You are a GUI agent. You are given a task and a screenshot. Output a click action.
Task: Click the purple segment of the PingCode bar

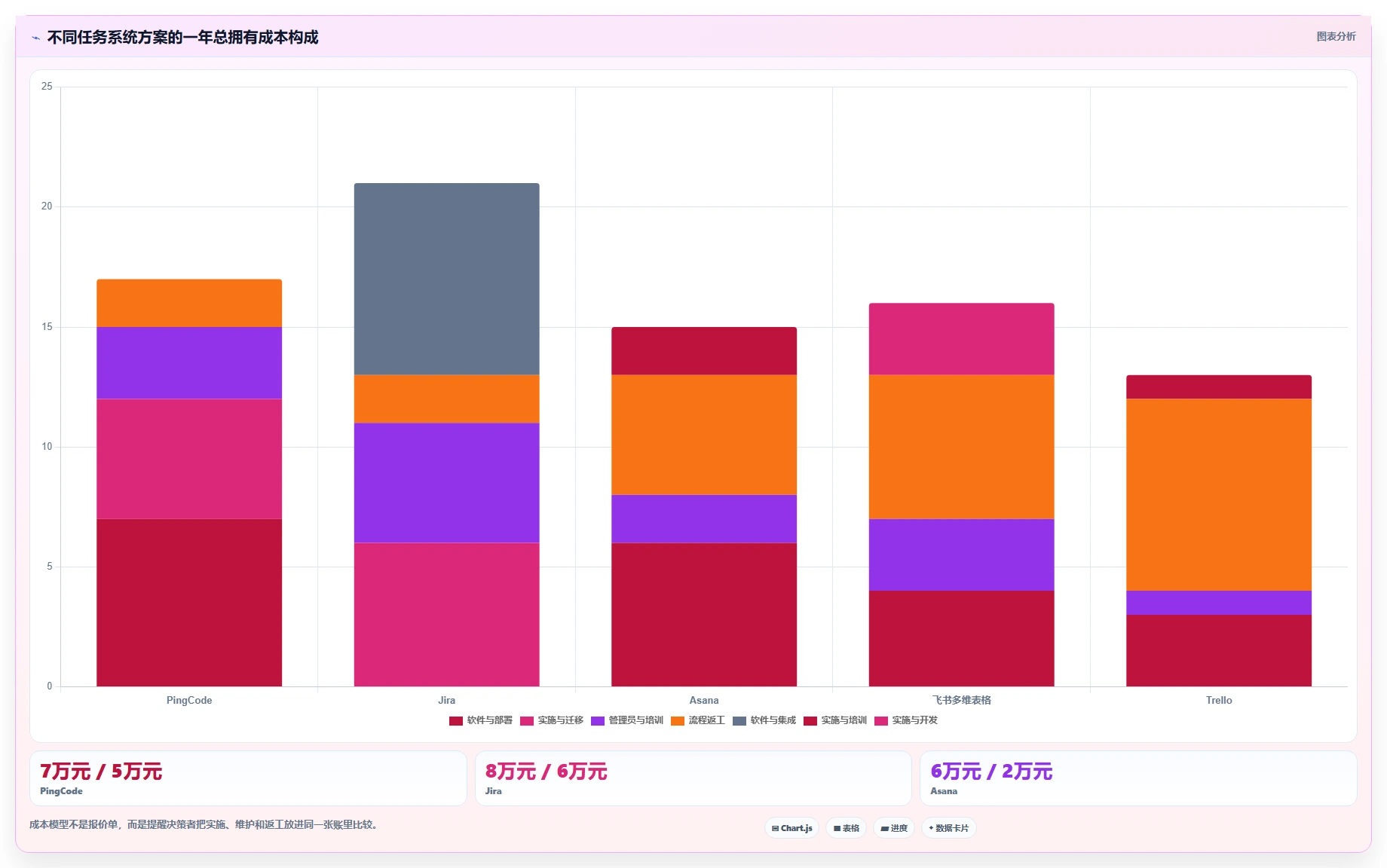(x=189, y=363)
